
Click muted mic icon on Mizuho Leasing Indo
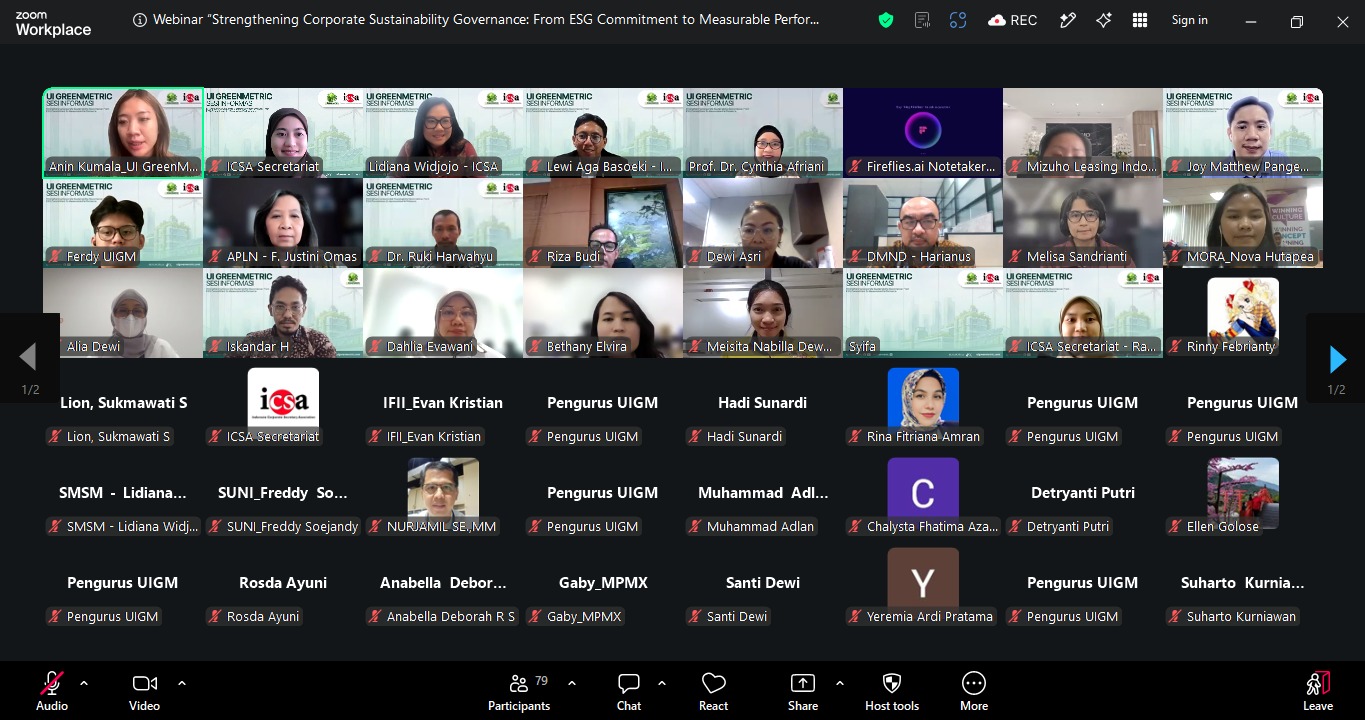1014,167
